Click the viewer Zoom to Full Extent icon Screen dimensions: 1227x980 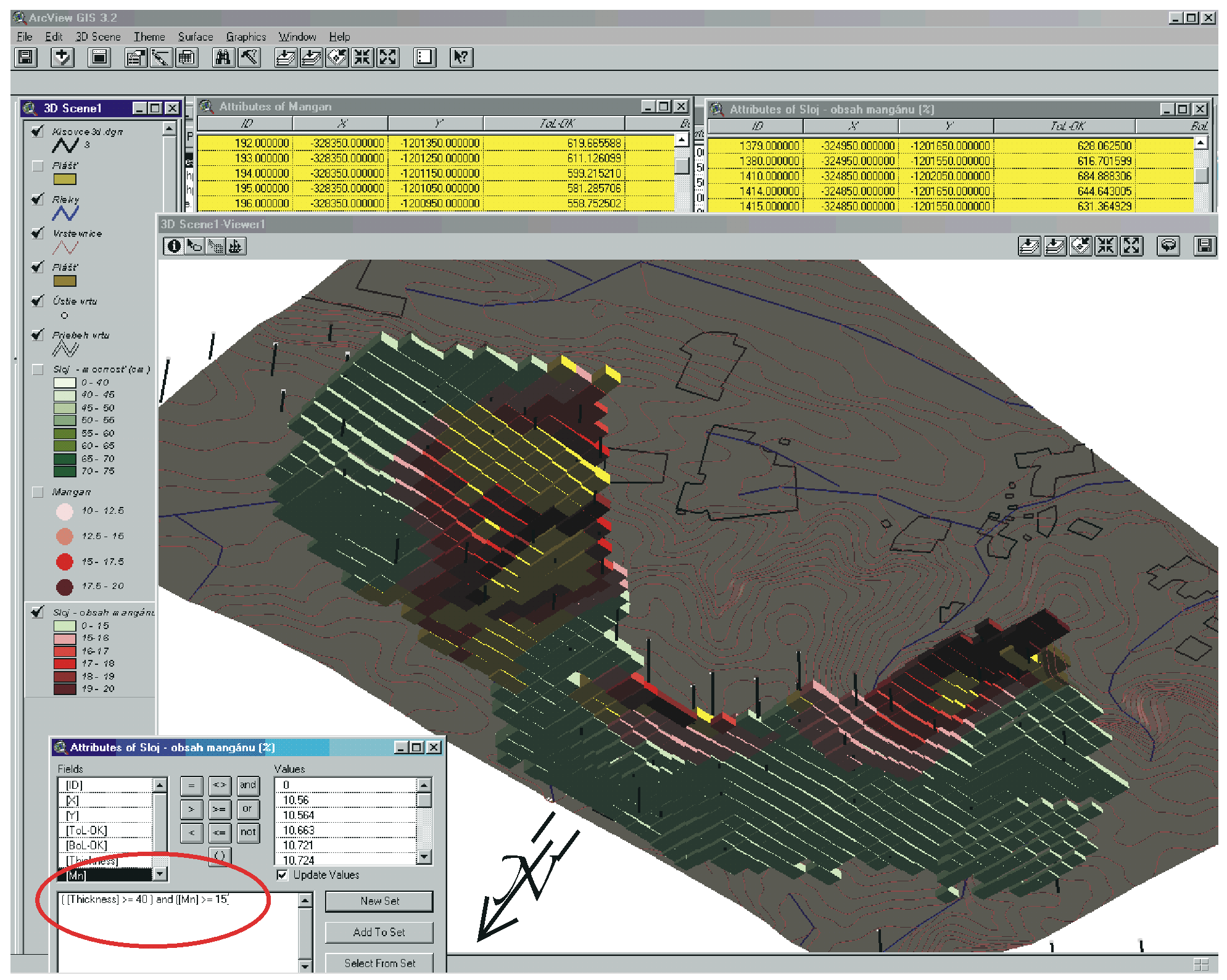(x=1029, y=246)
